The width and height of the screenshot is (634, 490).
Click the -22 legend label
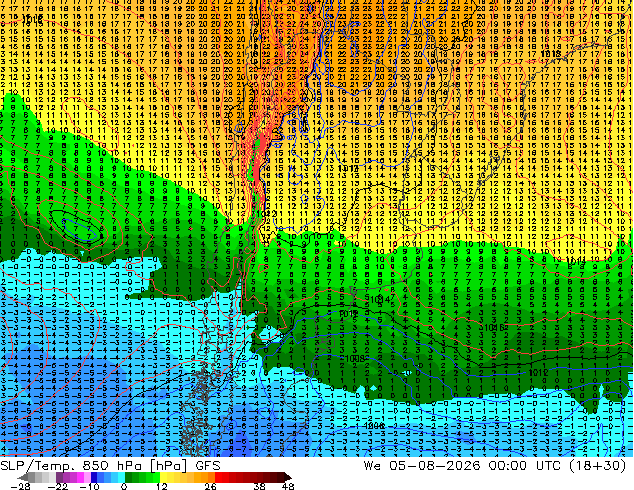pos(58,486)
